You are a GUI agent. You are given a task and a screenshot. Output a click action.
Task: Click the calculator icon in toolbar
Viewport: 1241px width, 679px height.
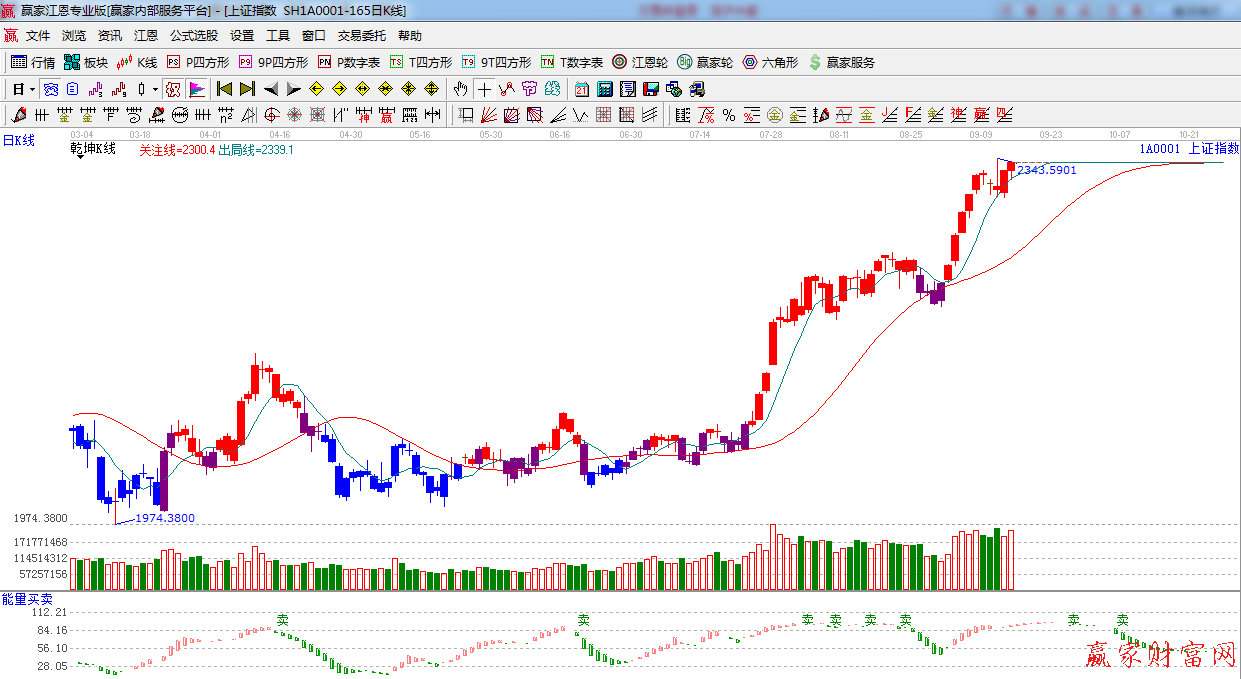click(604, 89)
